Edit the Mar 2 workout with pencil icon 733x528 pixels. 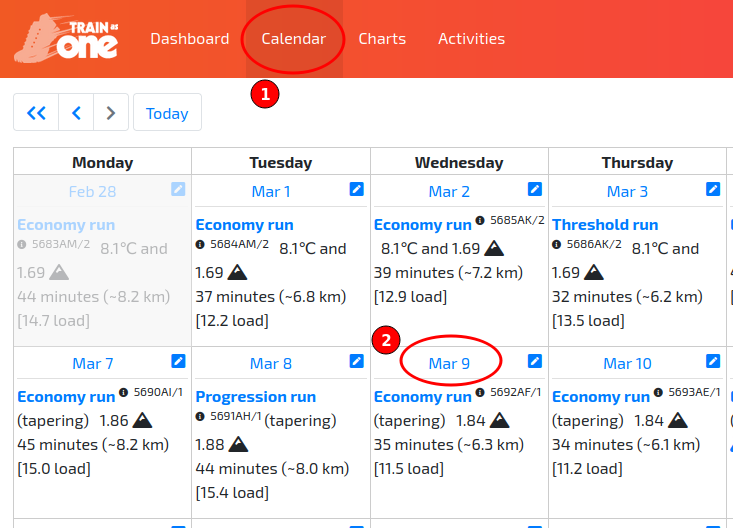[x=535, y=189]
